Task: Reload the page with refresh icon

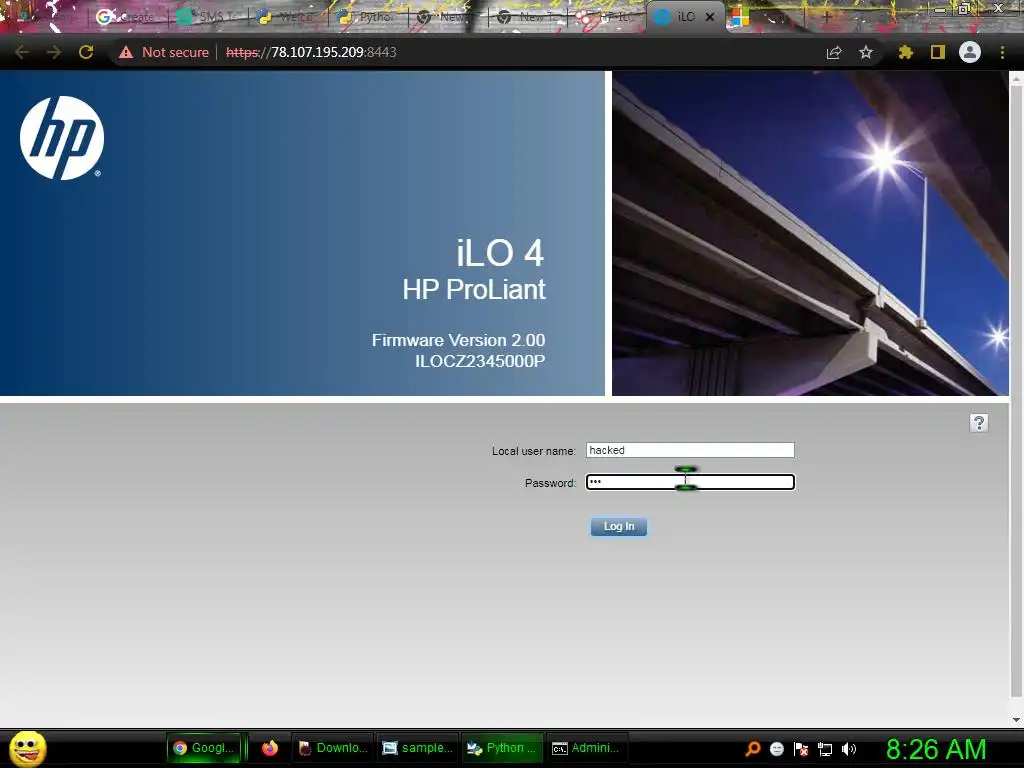Action: point(86,52)
